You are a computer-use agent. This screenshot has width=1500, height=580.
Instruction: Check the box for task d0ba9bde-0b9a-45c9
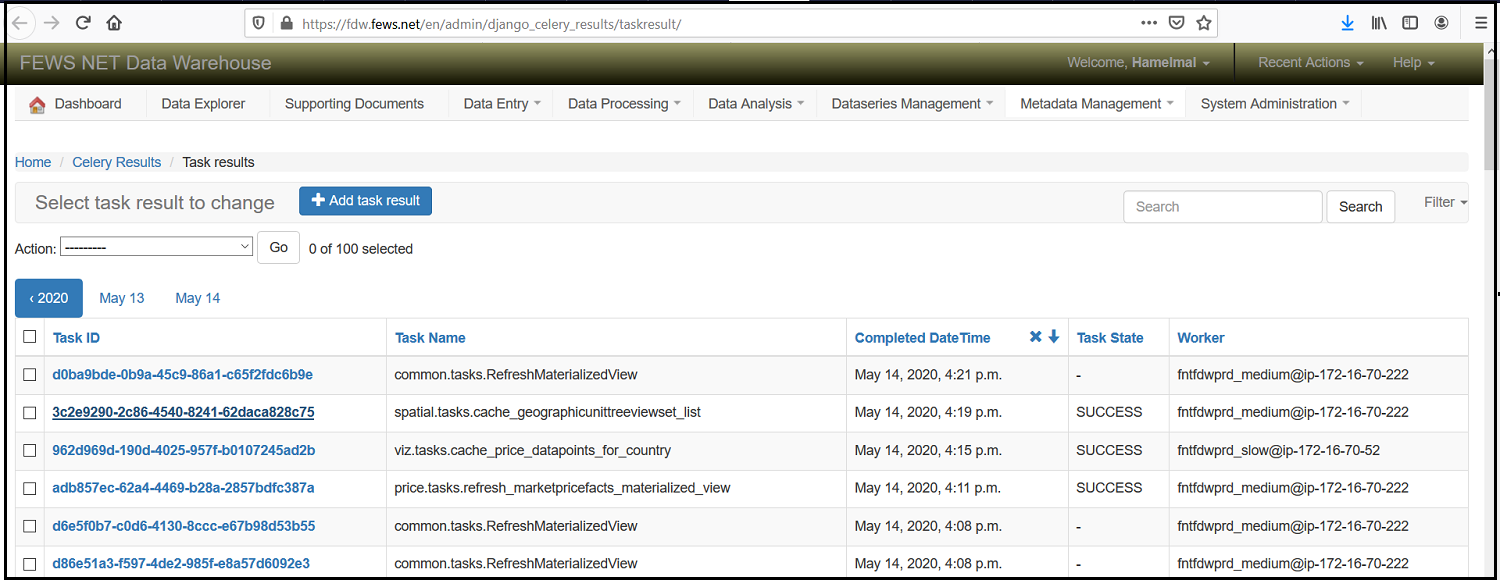(x=30, y=375)
